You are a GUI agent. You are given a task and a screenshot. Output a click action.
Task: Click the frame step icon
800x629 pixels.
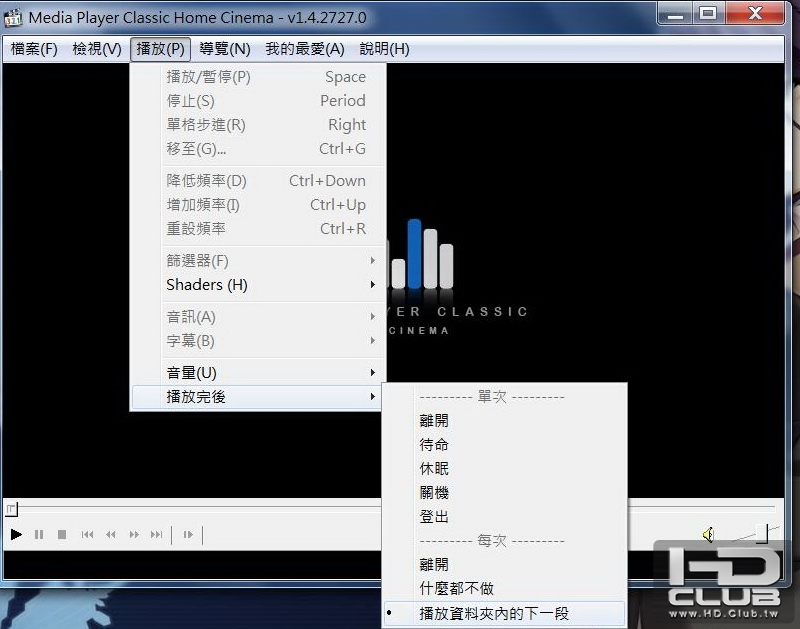click(188, 535)
